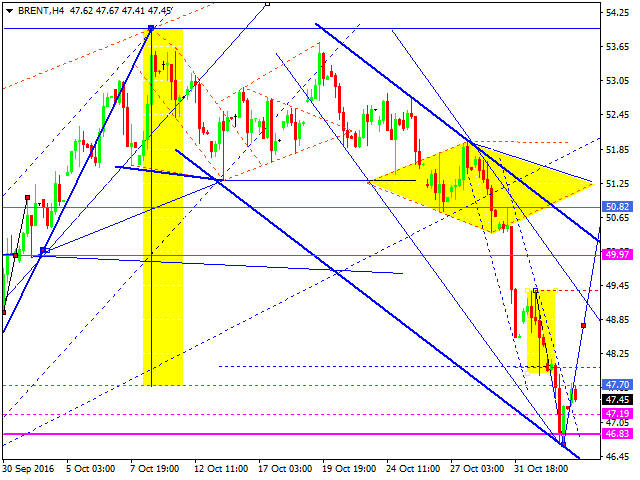Click the 50.65 price scale value
Screen dimensions: 640x480
click(x=618, y=218)
